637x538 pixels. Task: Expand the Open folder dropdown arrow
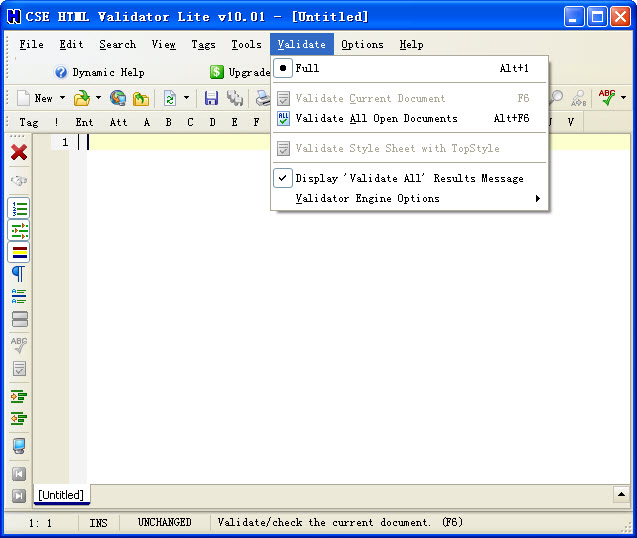tap(98, 98)
